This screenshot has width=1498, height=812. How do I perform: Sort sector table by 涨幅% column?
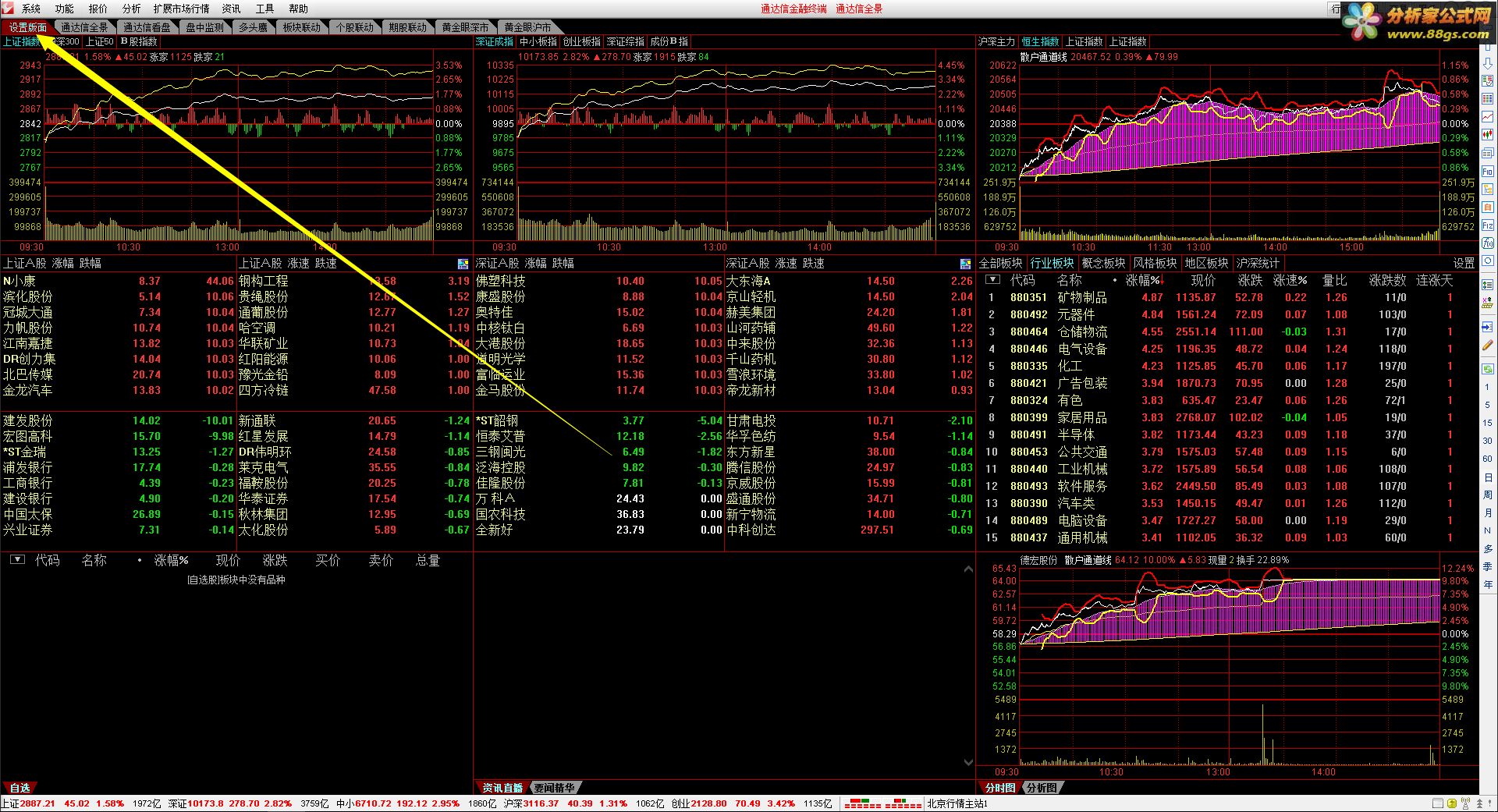[1143, 280]
